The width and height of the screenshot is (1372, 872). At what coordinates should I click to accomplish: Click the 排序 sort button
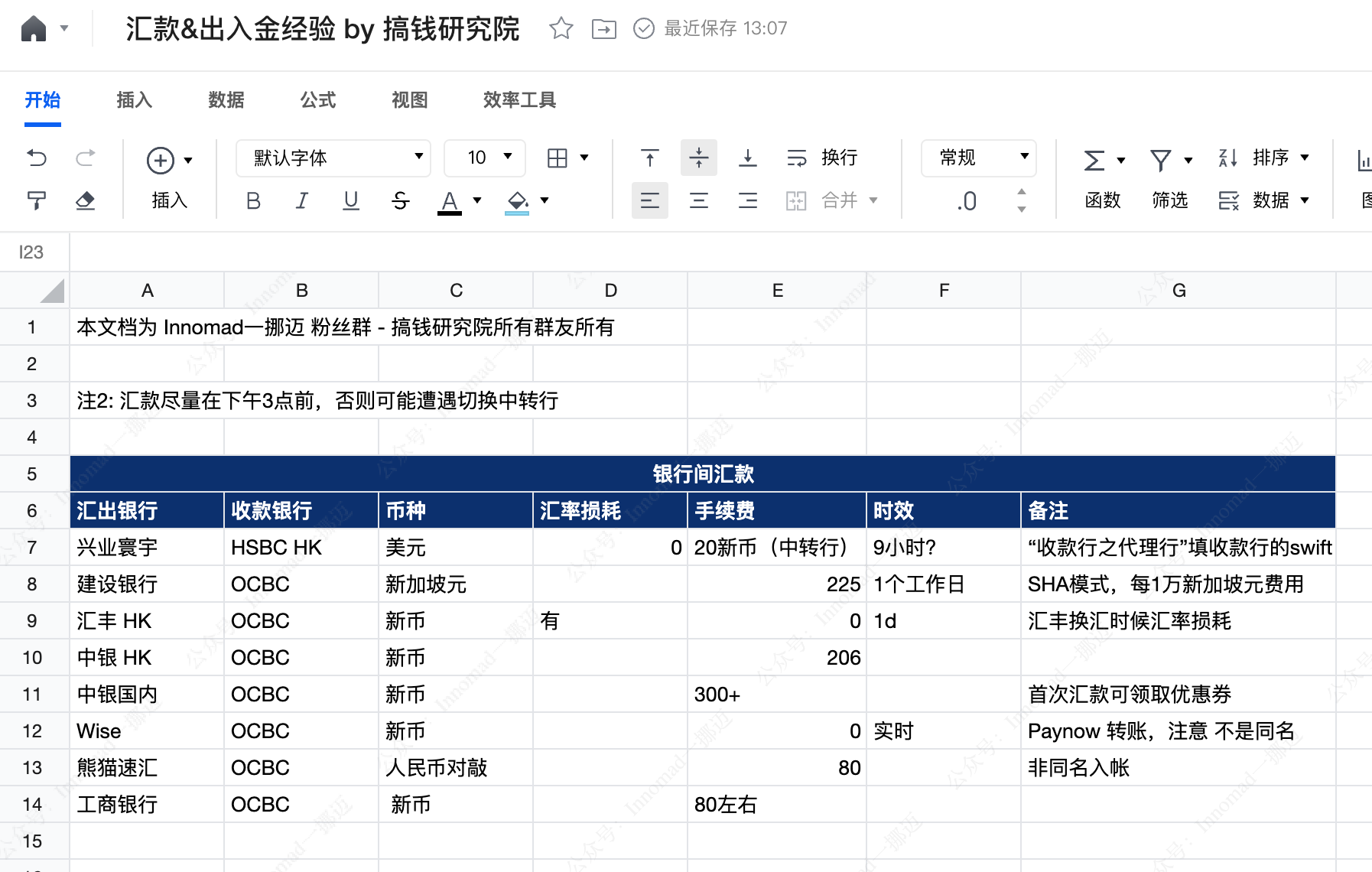[x=1263, y=158]
